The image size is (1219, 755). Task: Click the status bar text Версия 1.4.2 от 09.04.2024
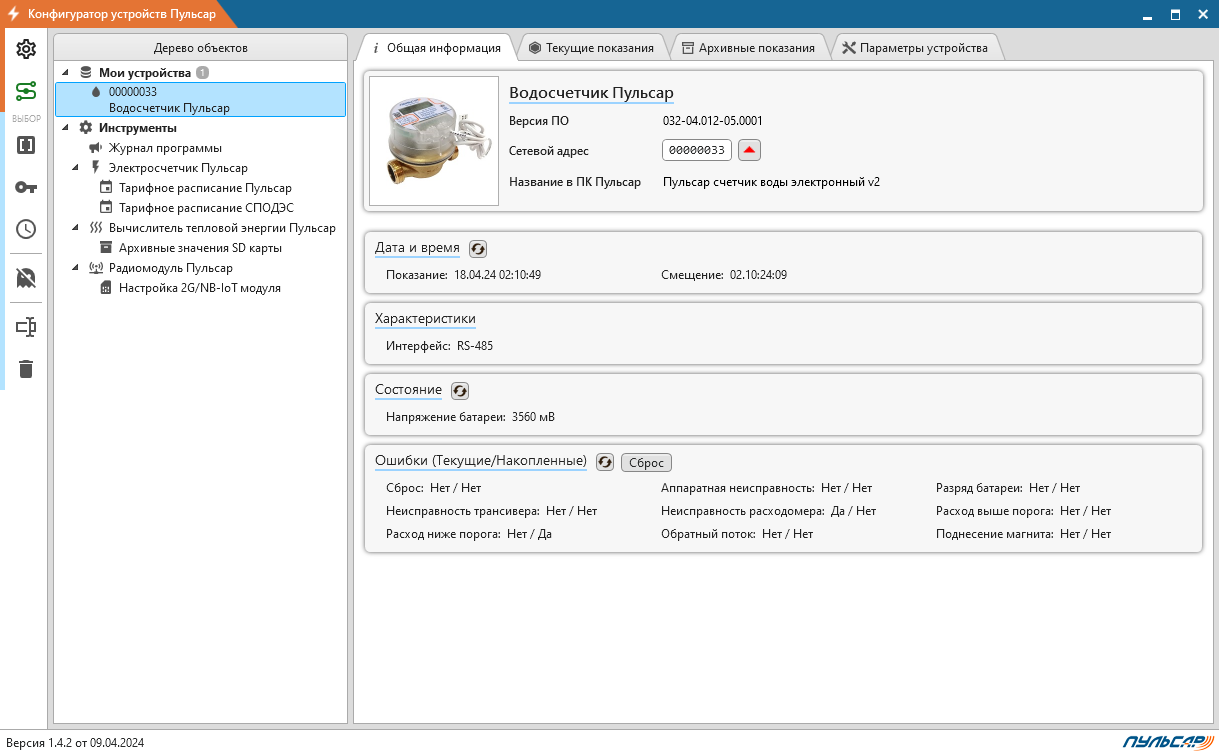point(76,743)
